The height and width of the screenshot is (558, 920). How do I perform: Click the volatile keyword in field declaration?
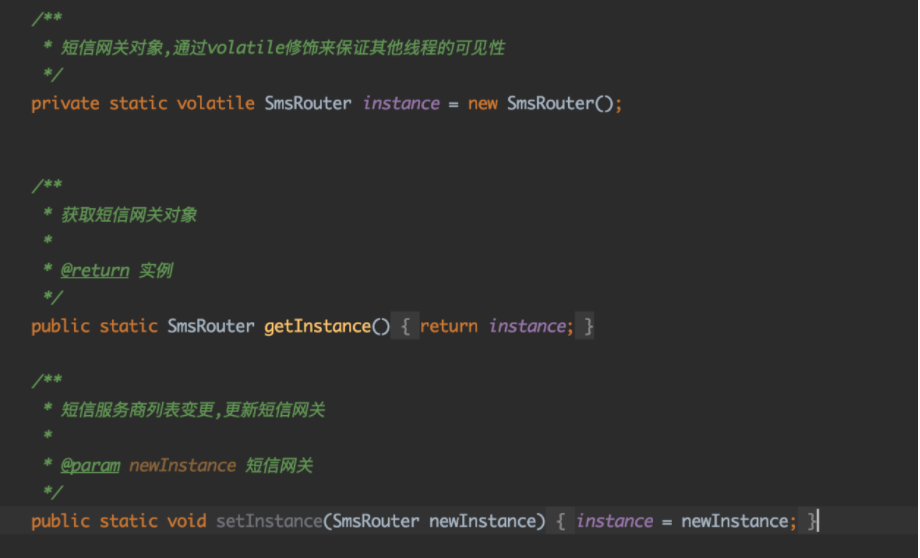pyautogui.click(x=215, y=103)
